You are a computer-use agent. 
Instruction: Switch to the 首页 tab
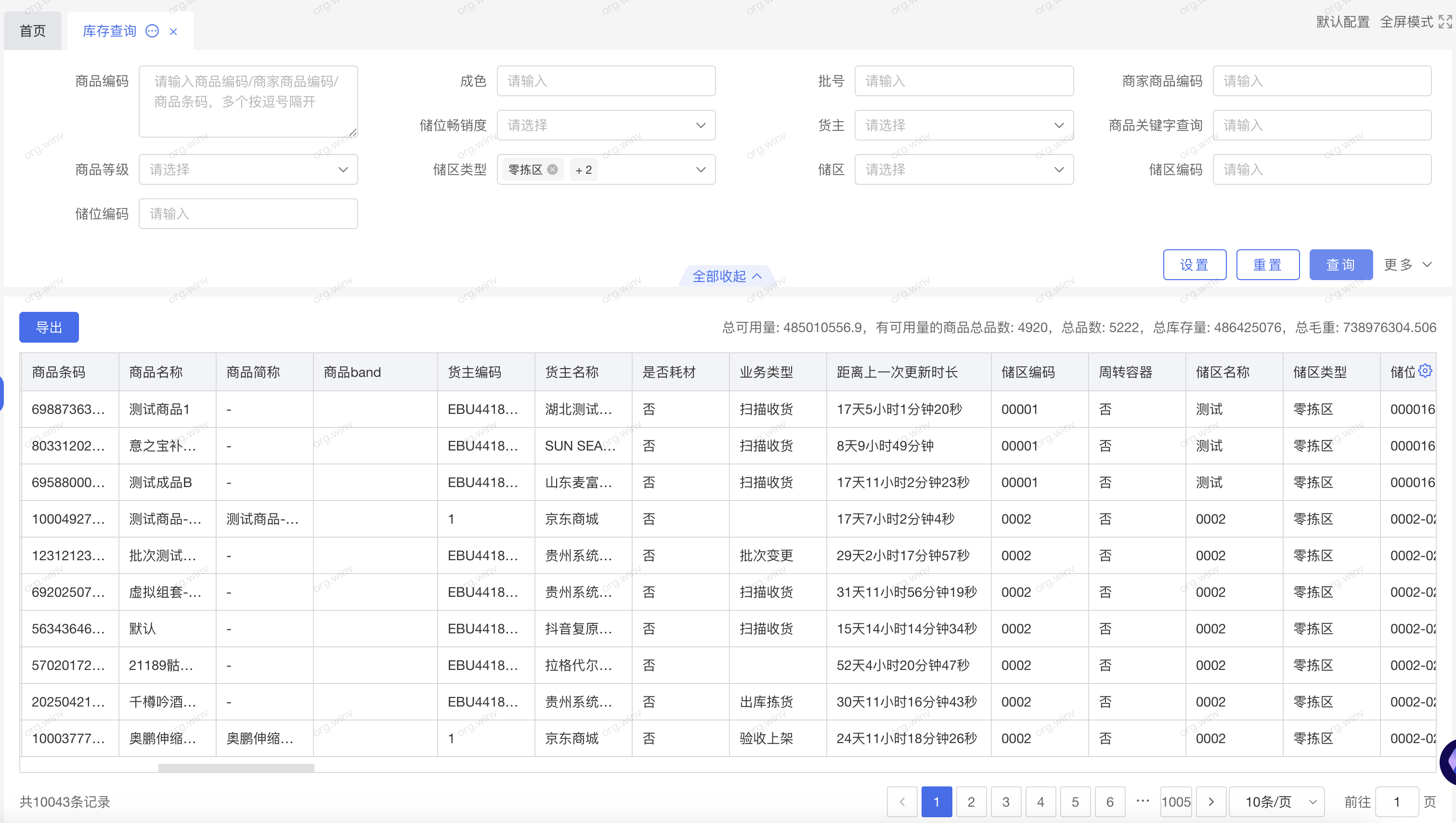(x=33, y=31)
